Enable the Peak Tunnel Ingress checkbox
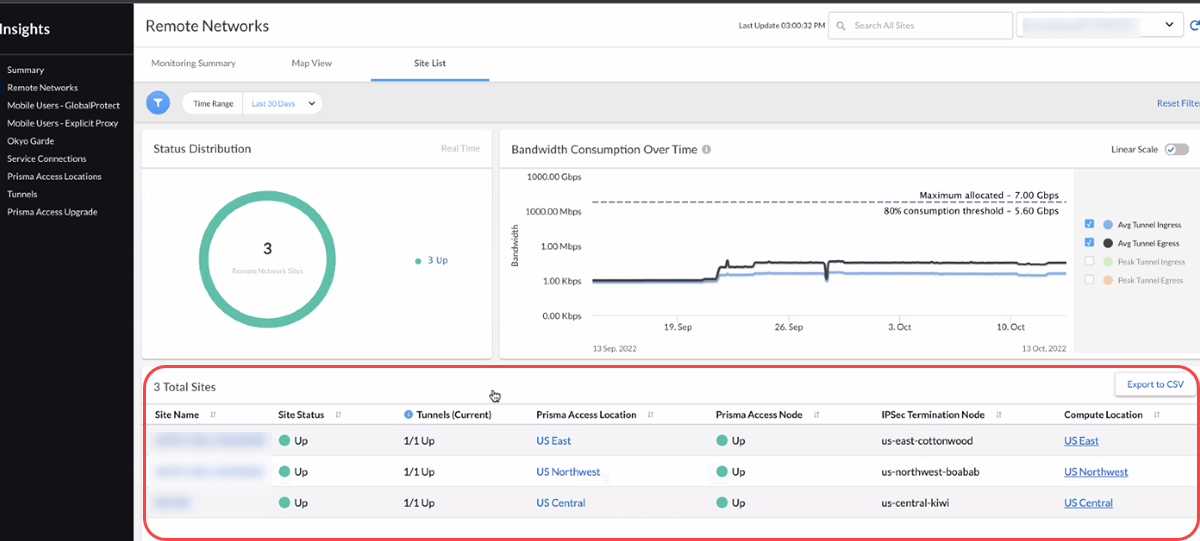The image size is (1200, 541). [x=1090, y=262]
